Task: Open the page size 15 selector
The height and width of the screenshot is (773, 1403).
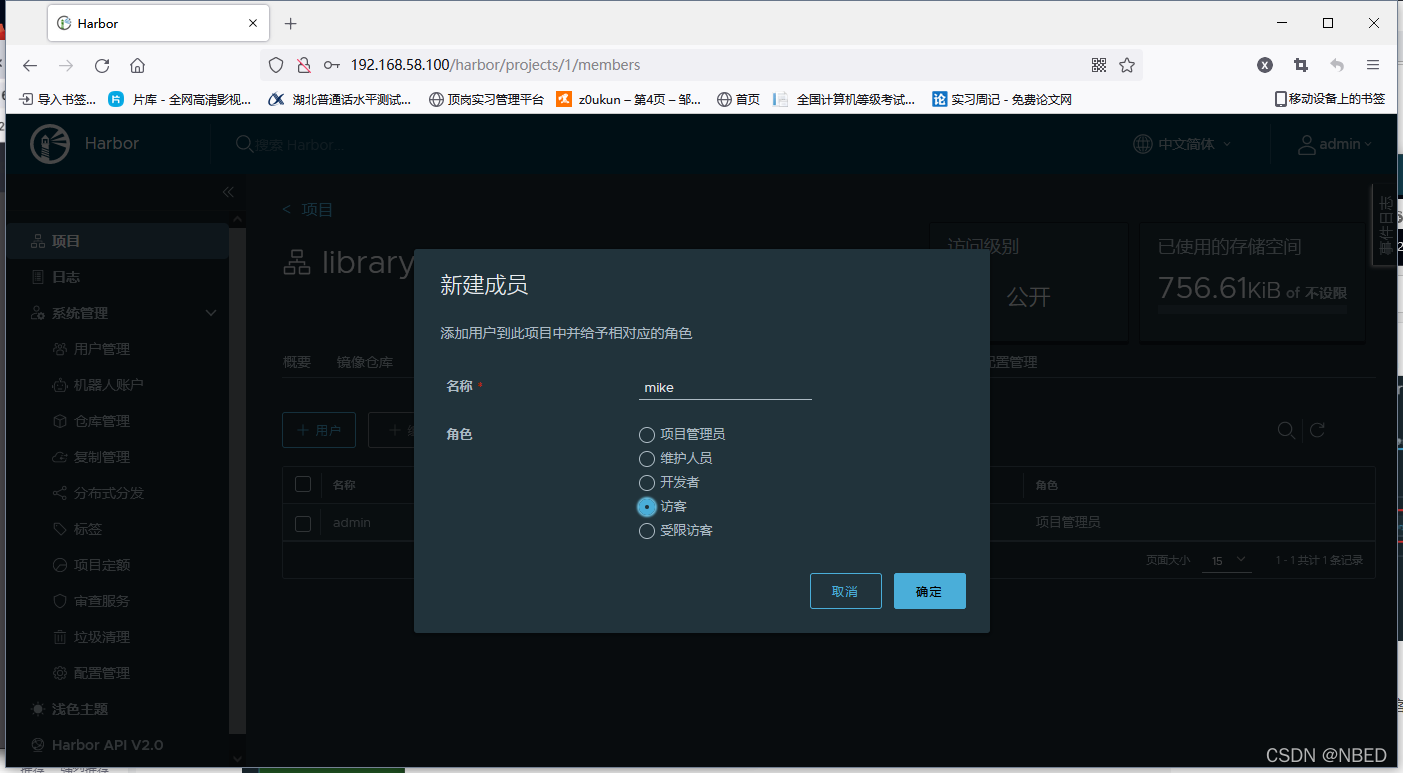Action: [1226, 560]
